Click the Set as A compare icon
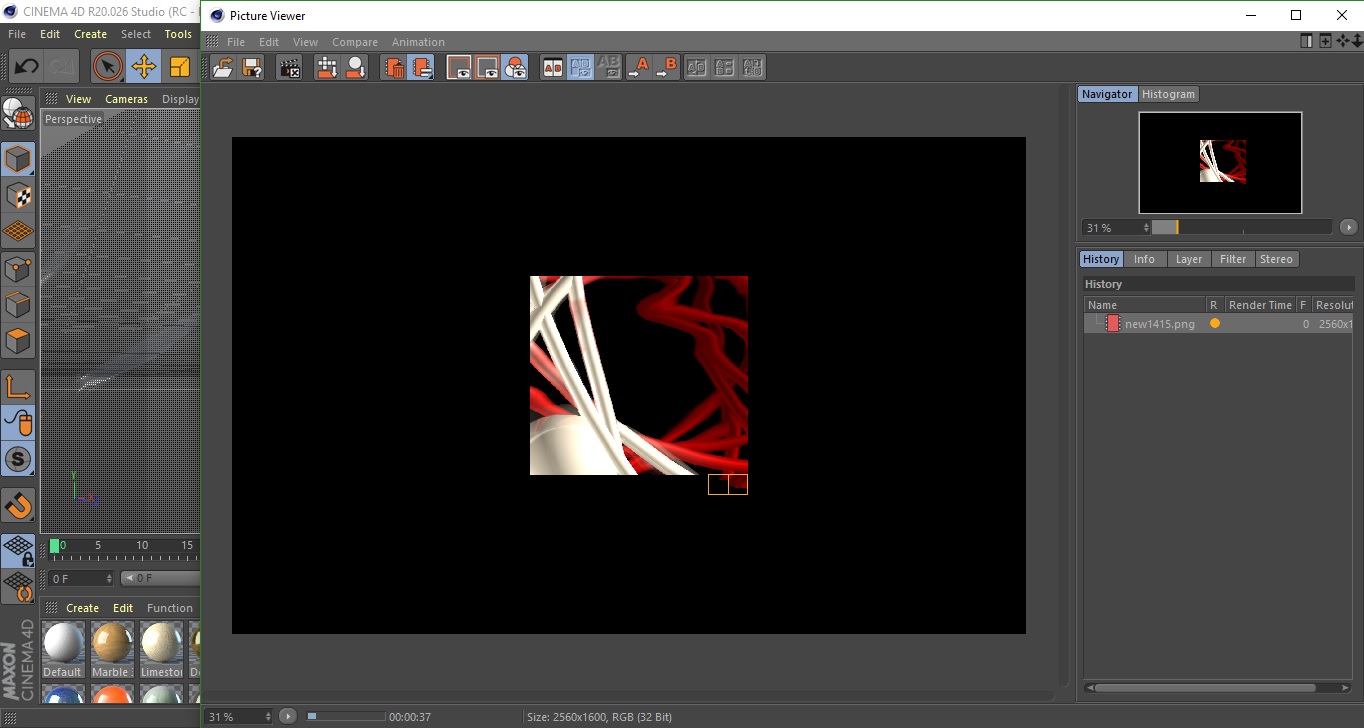 (638, 68)
